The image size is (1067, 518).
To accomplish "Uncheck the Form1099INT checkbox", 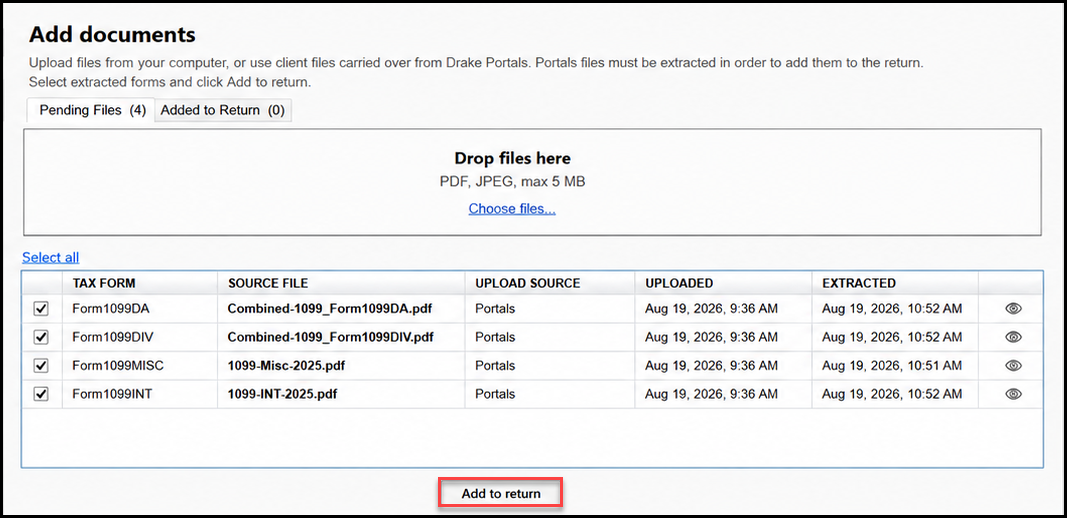I will tap(41, 395).
